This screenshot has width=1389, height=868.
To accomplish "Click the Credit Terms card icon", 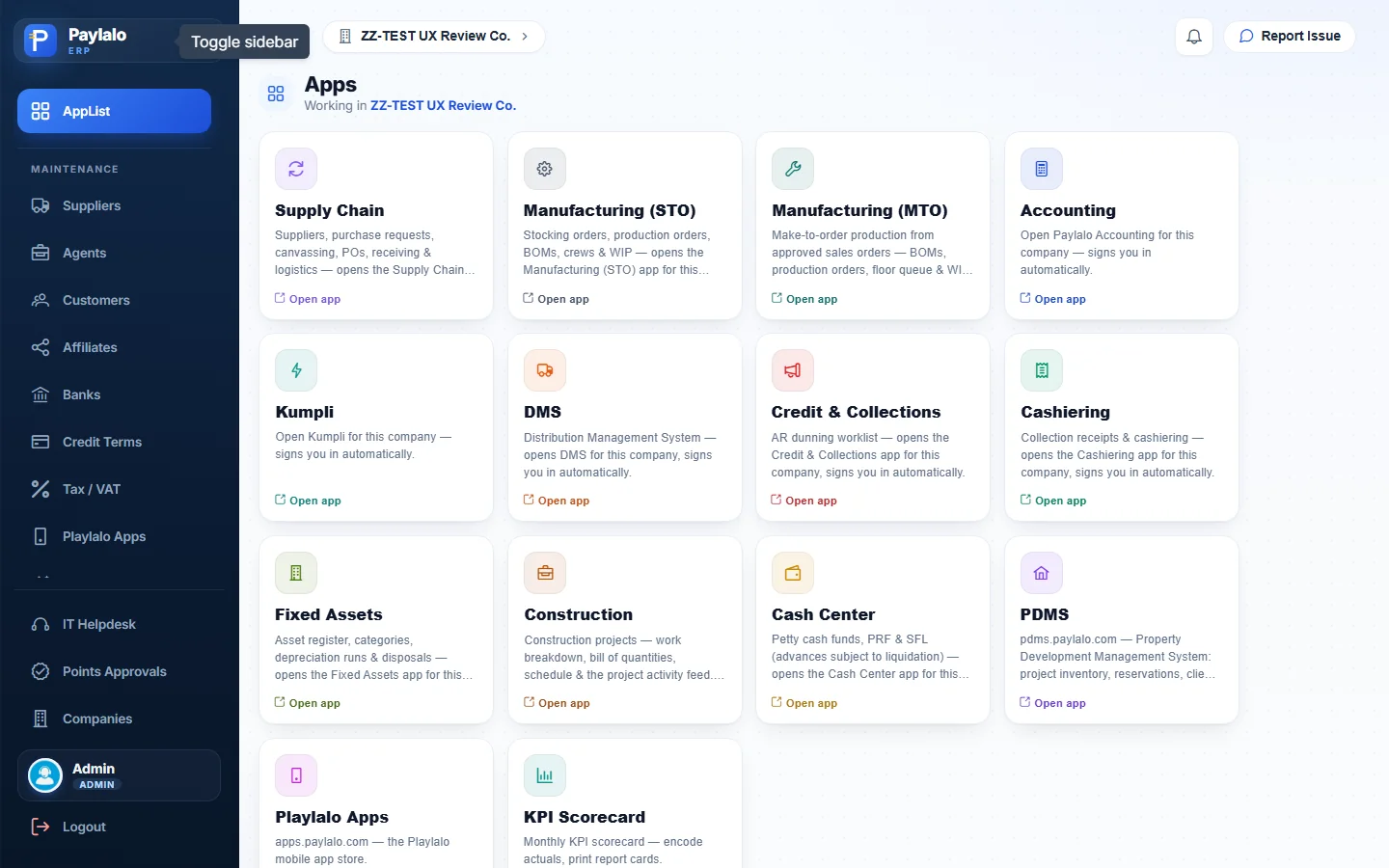I will pos(41,442).
